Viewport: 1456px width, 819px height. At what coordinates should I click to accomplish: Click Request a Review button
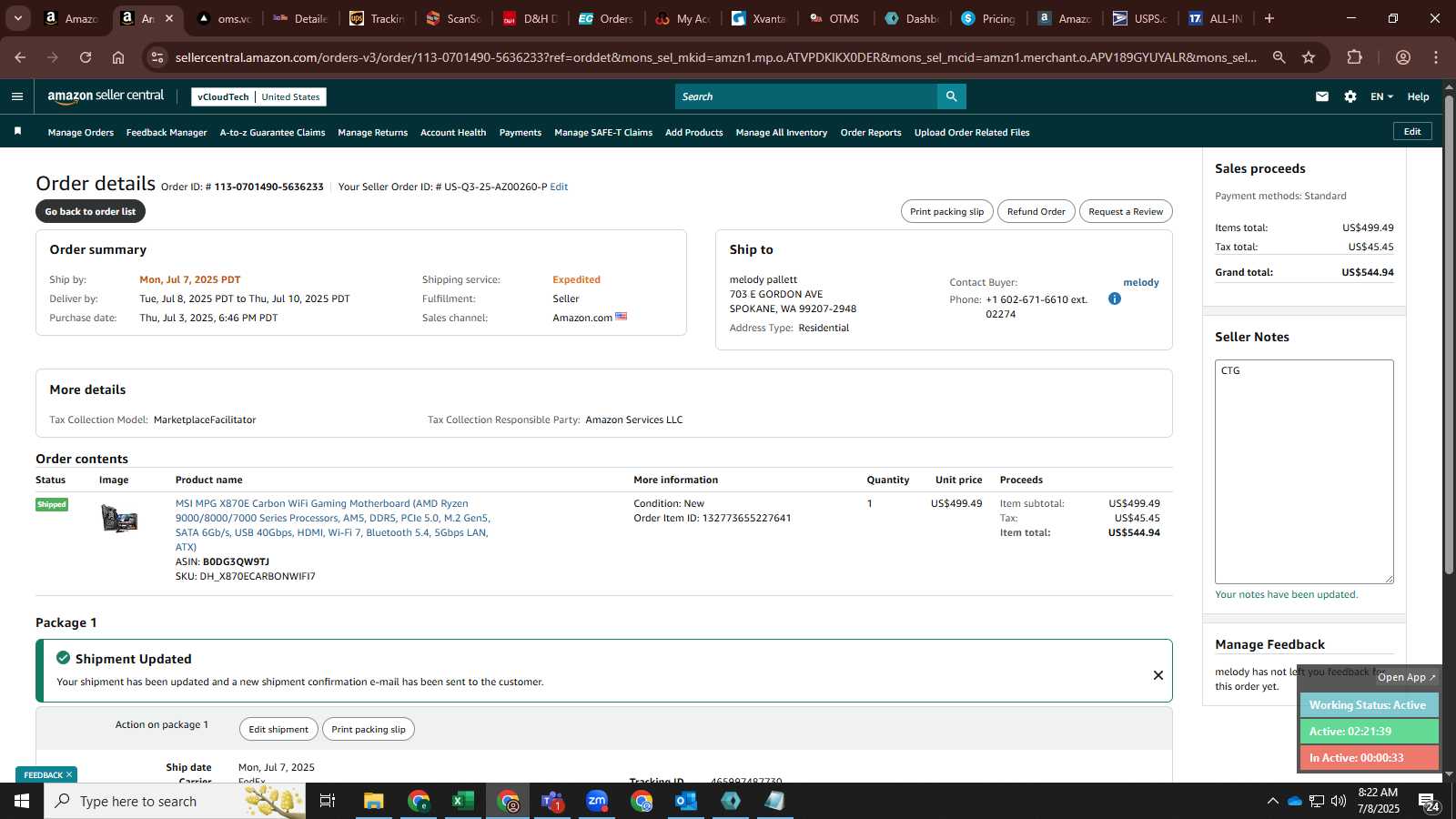coord(1126,211)
